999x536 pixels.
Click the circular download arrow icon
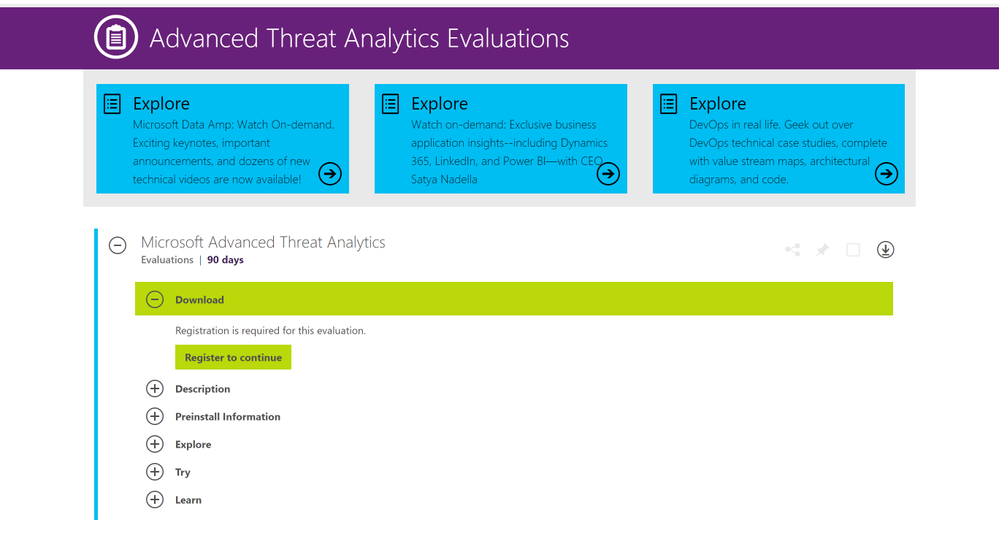(x=885, y=250)
